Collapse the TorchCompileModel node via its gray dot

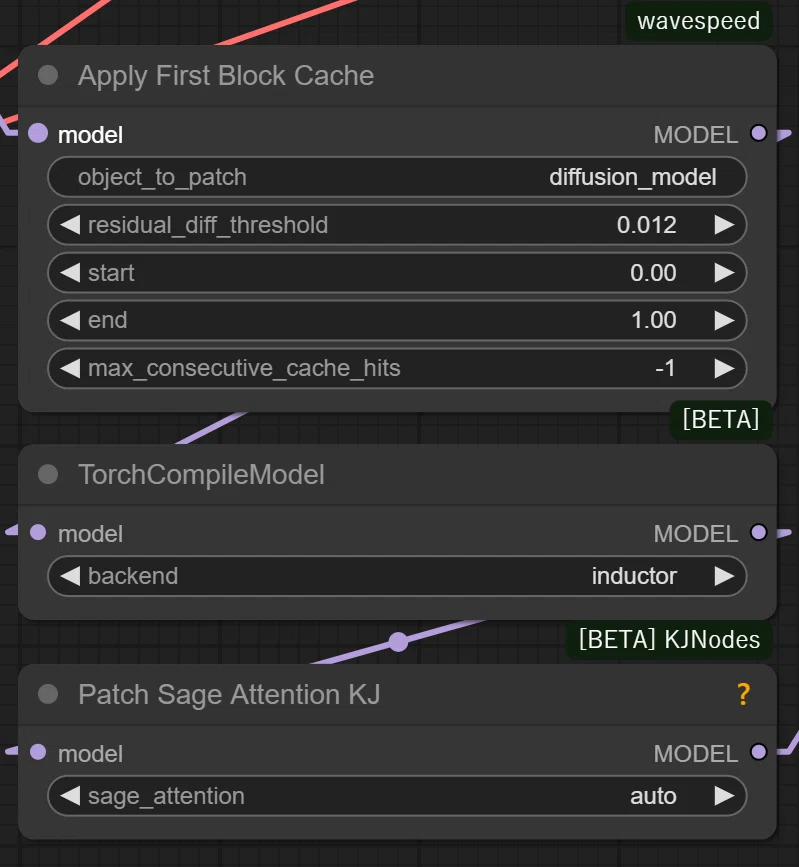click(48, 474)
